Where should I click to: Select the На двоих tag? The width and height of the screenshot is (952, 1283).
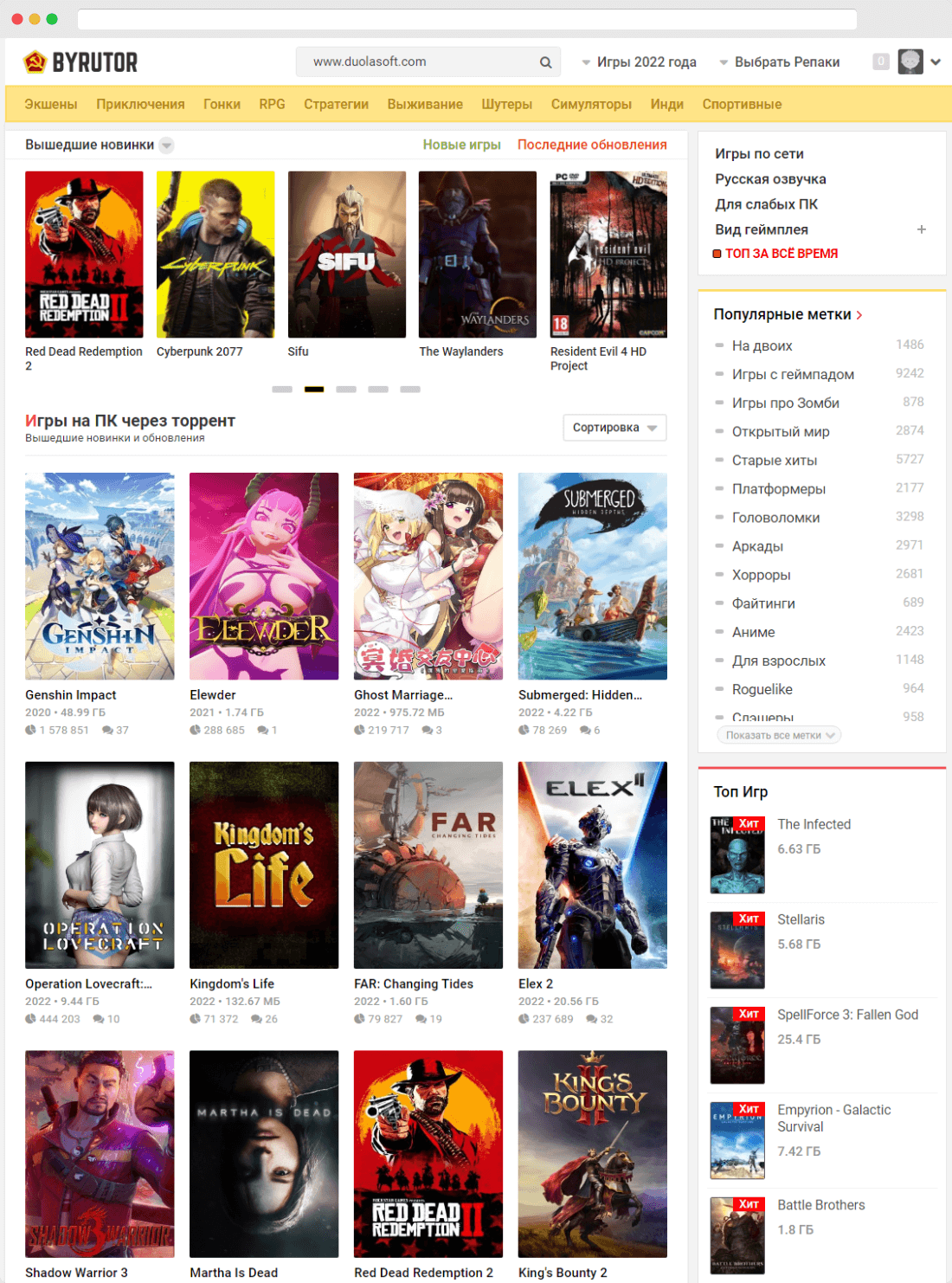[x=762, y=345]
